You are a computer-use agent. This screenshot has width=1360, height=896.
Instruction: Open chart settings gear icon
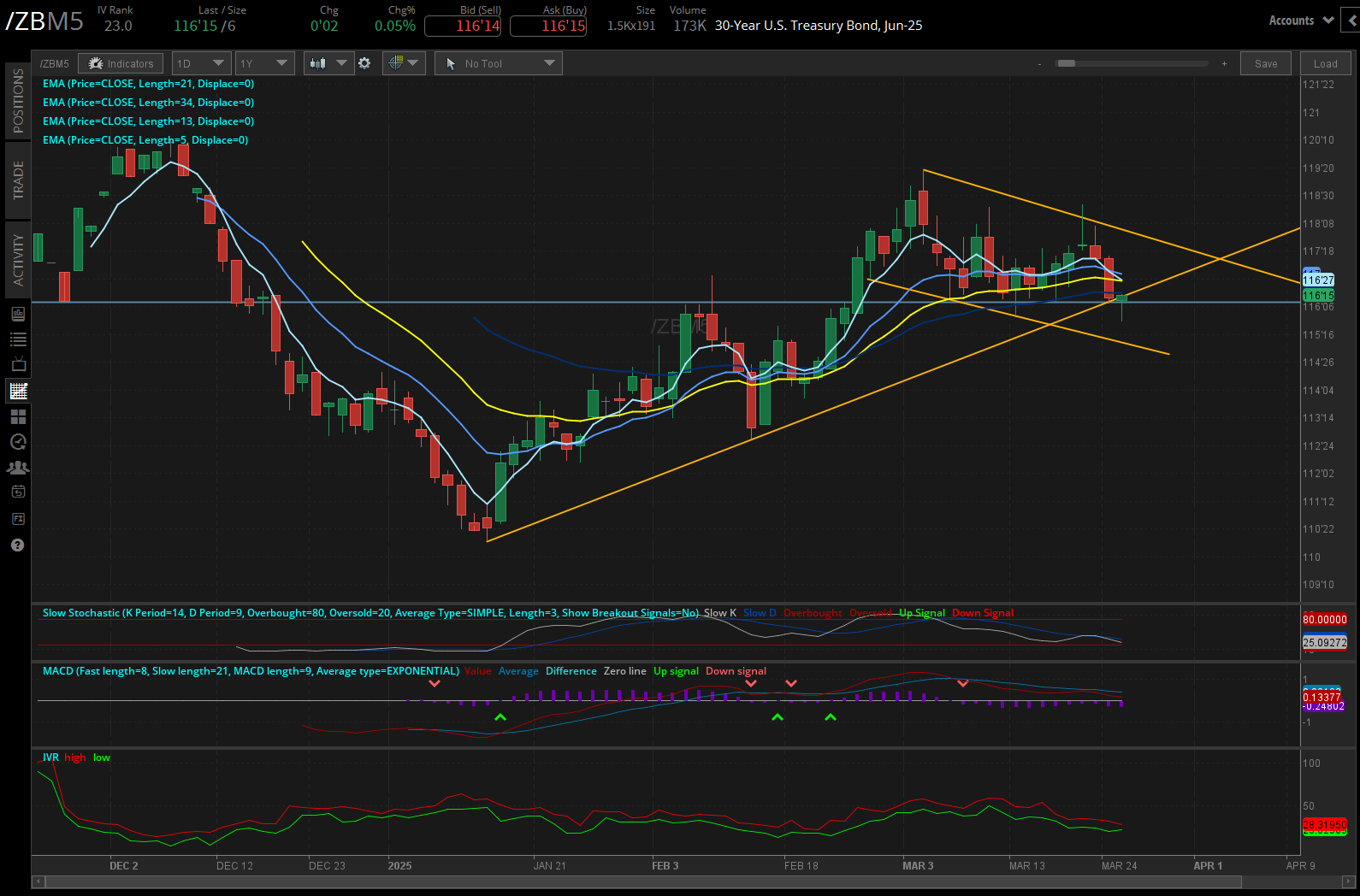pos(364,63)
